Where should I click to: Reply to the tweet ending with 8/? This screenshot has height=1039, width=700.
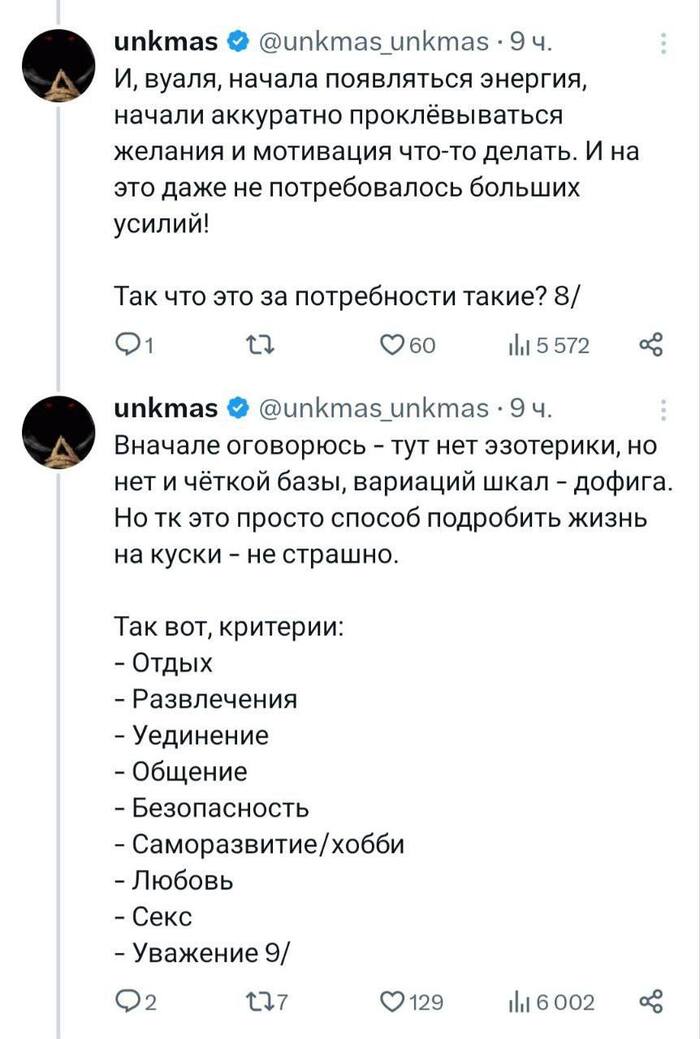tap(127, 346)
